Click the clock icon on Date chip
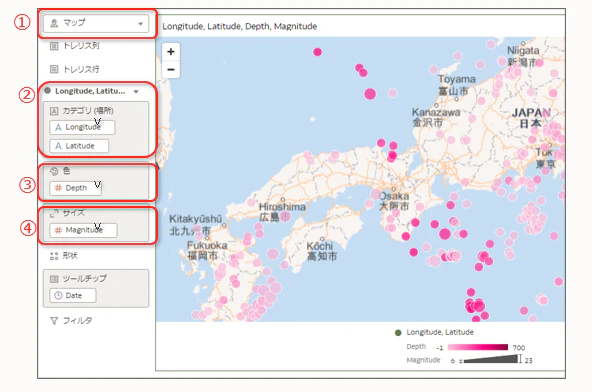592x392 pixels. tap(58, 296)
